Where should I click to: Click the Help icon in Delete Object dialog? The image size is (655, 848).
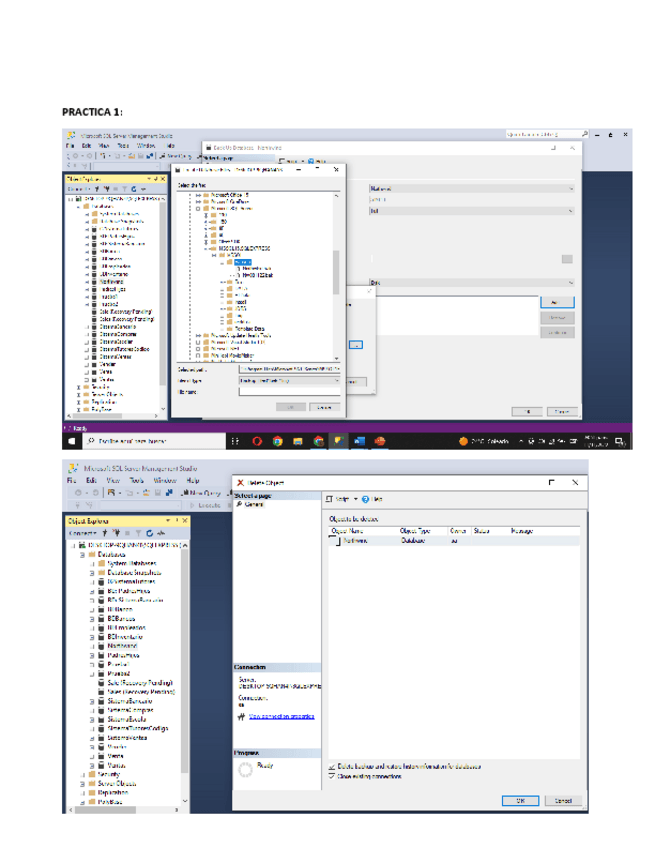[x=367, y=498]
